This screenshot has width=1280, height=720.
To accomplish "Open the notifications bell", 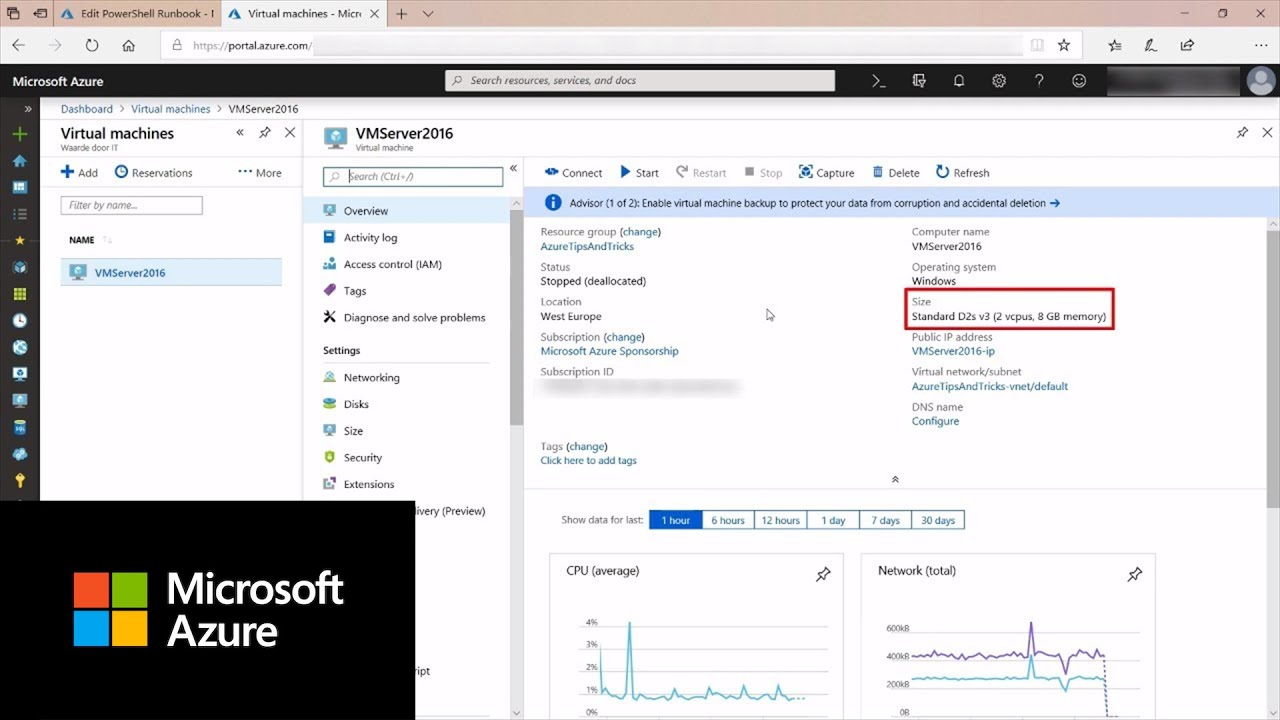I will pos(959,81).
